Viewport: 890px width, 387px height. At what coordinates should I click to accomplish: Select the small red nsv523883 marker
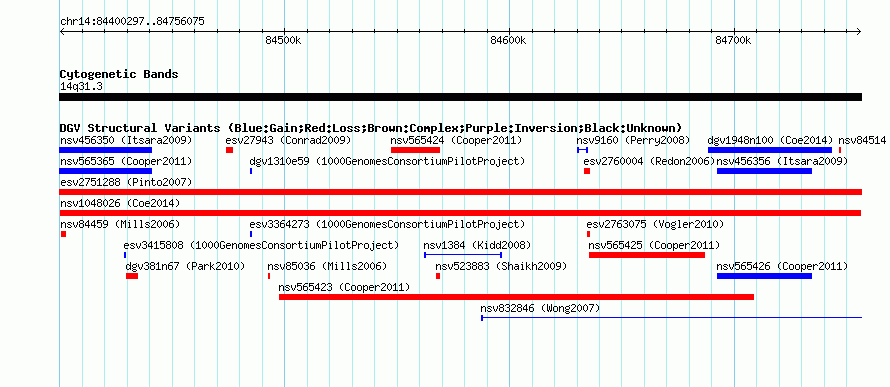pos(438,276)
